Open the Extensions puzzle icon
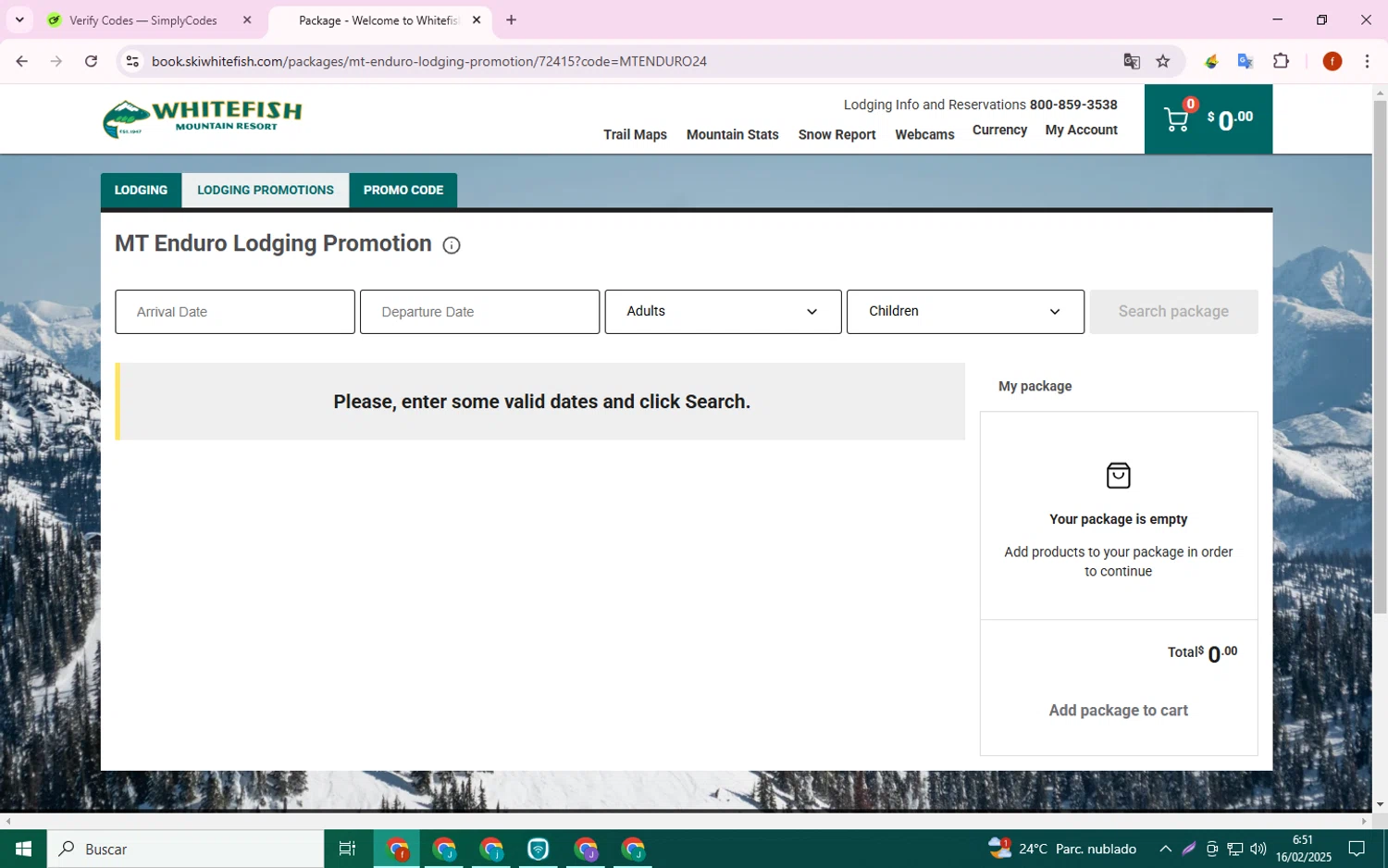Viewport: 1388px width, 868px height. 1281,61
